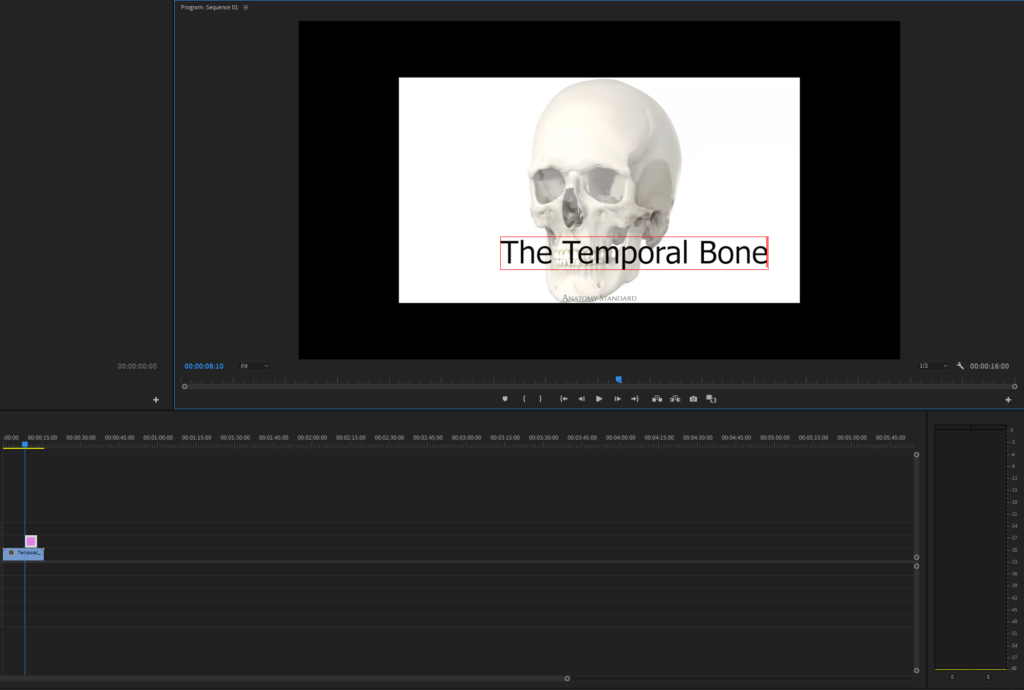Click the timeline playhead at ruler top
This screenshot has width=1024, height=690.
(x=25, y=445)
